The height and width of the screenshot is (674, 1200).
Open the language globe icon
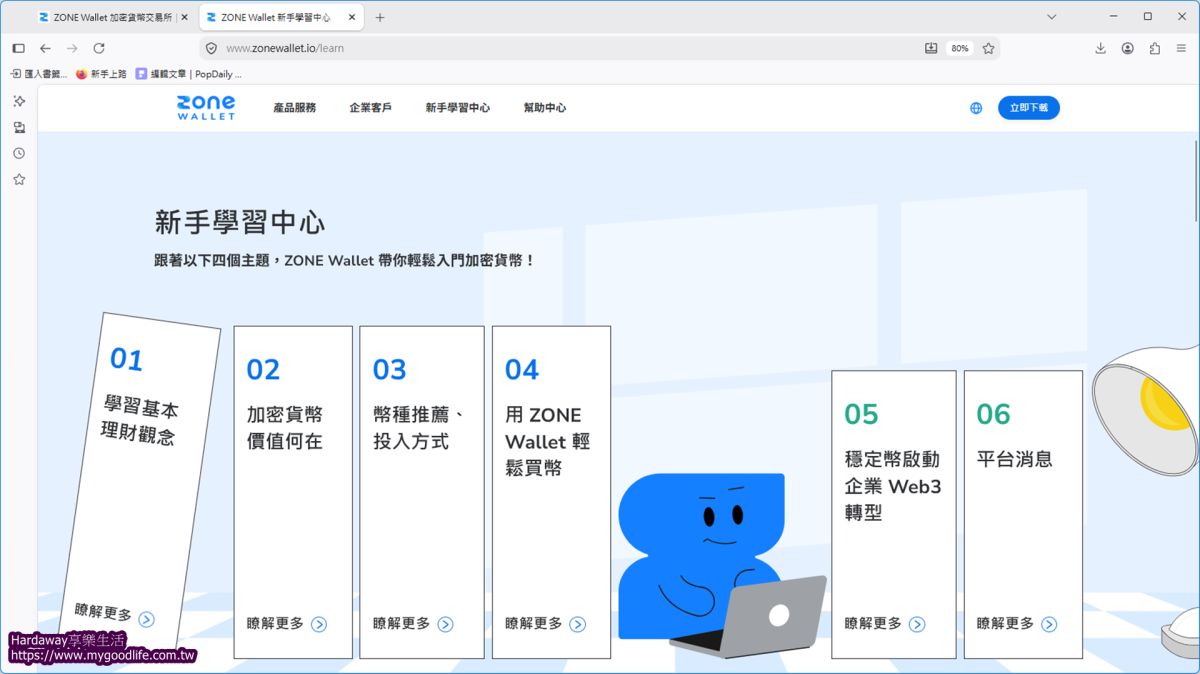[x=976, y=108]
